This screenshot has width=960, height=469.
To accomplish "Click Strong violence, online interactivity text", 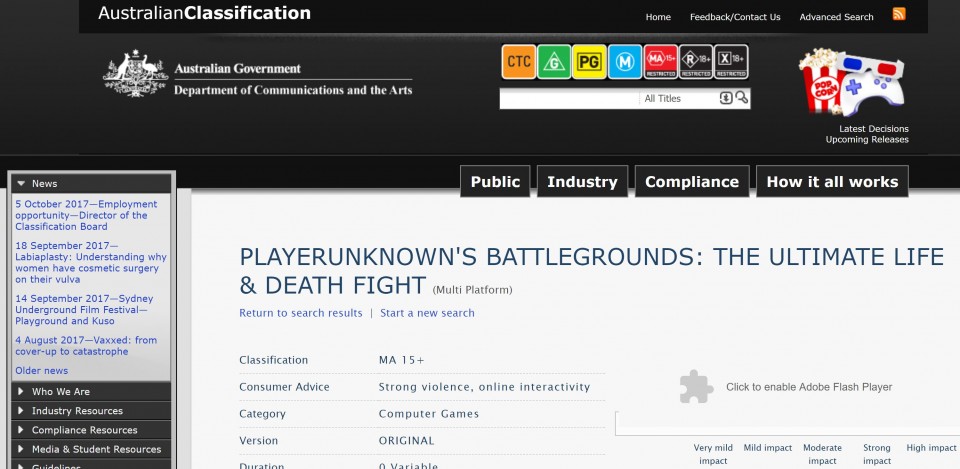I will tap(484, 387).
